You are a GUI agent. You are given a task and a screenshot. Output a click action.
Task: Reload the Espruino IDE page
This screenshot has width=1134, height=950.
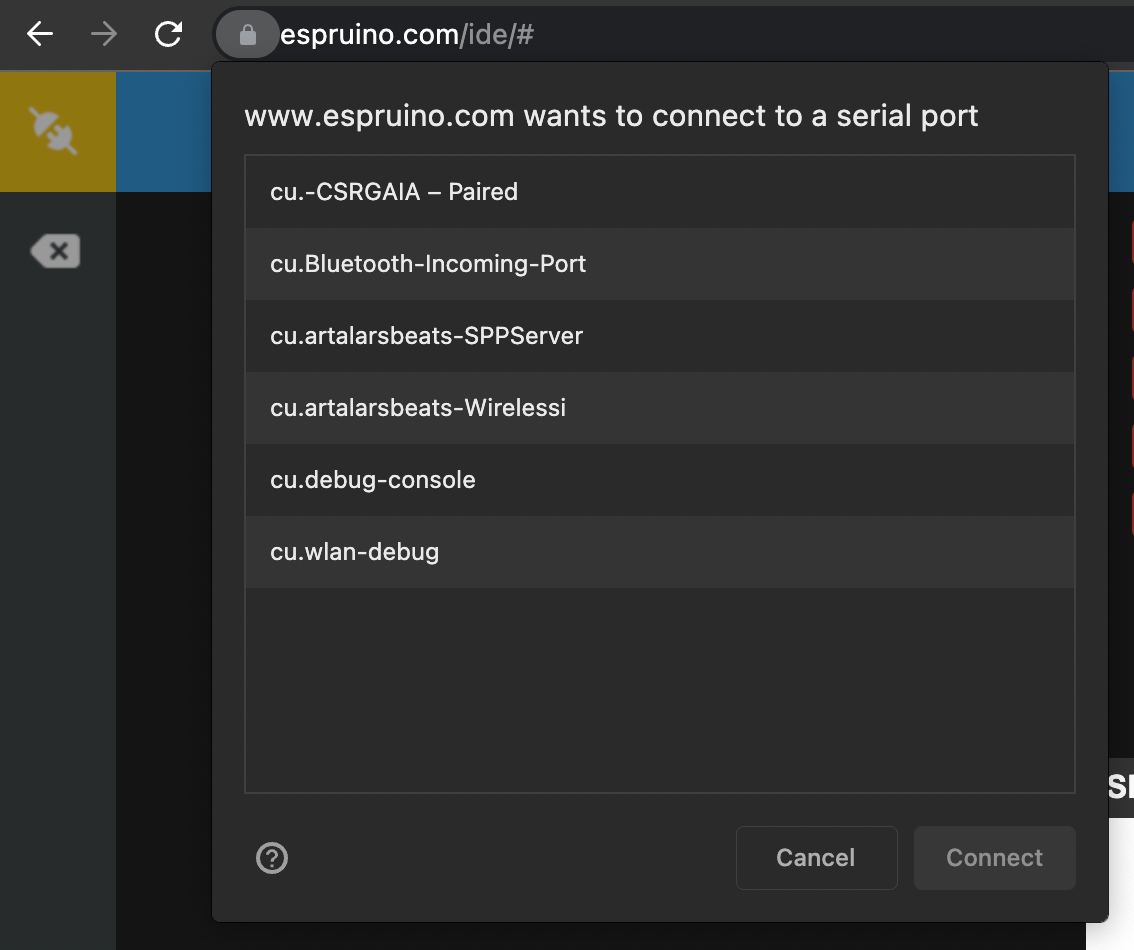click(168, 35)
